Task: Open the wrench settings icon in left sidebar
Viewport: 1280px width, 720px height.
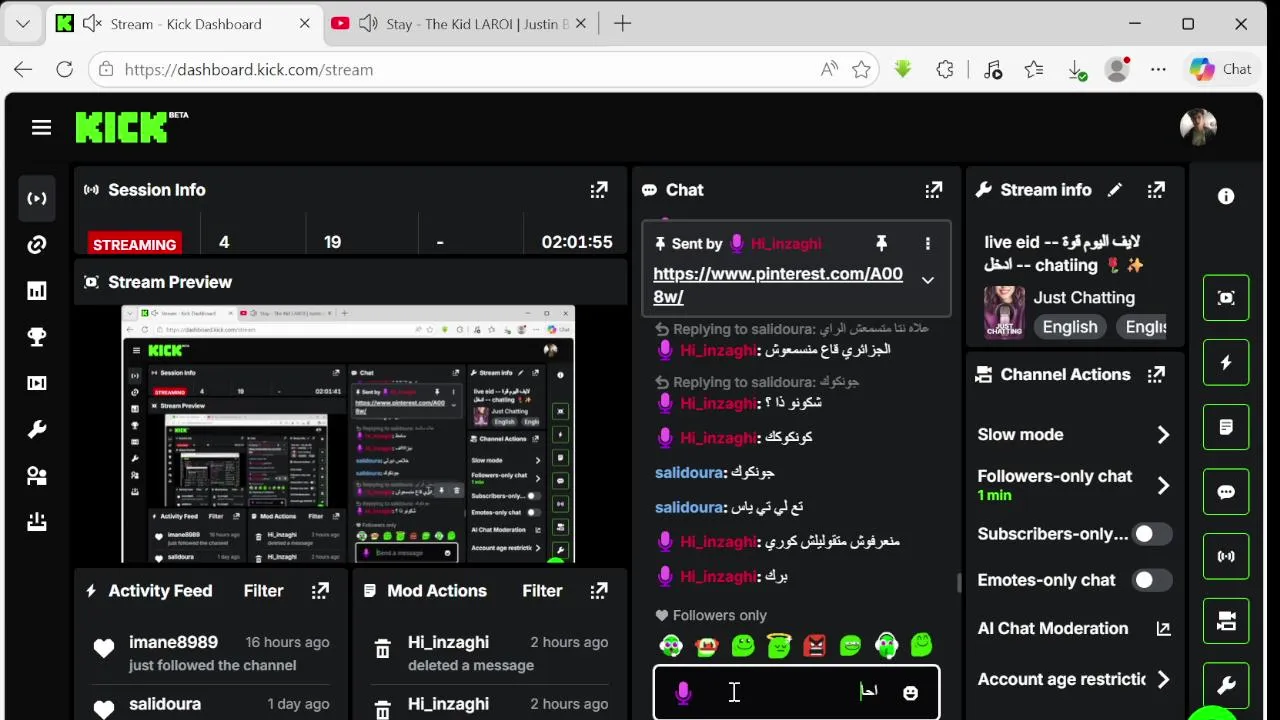Action: coord(37,429)
